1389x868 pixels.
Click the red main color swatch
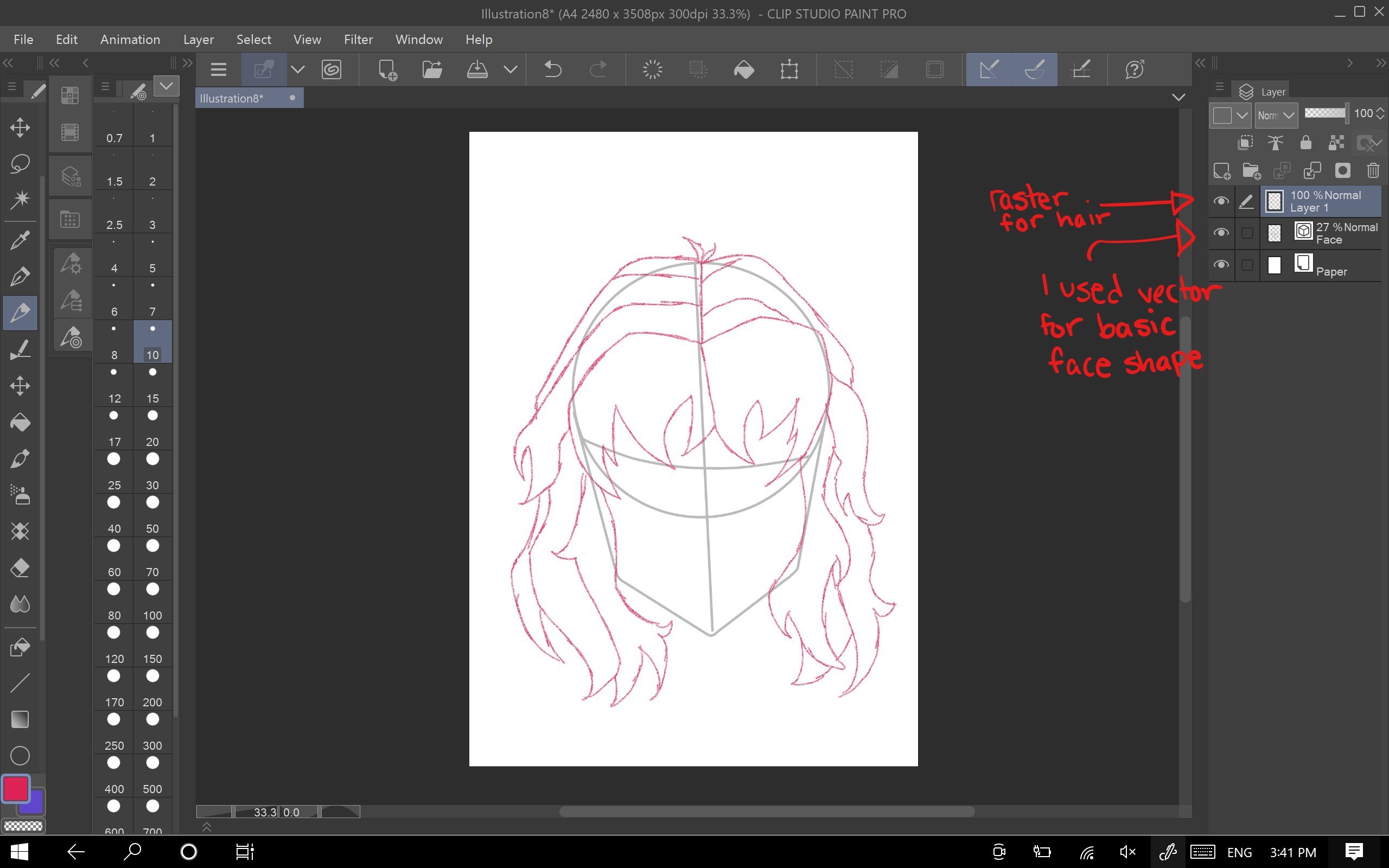pyautogui.click(x=16, y=788)
